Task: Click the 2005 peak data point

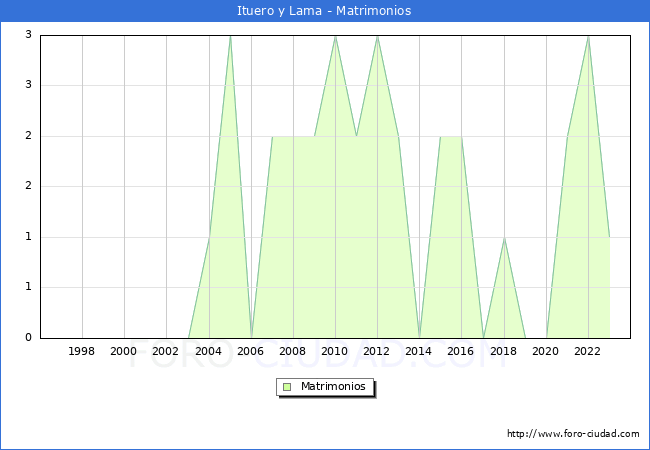Action: [x=230, y=36]
